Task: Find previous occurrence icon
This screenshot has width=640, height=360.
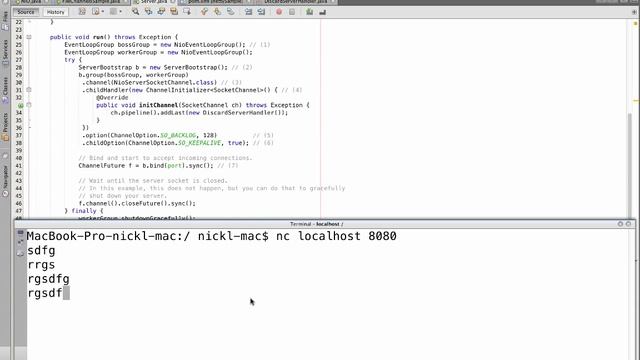Action: pyautogui.click(x=148, y=12)
